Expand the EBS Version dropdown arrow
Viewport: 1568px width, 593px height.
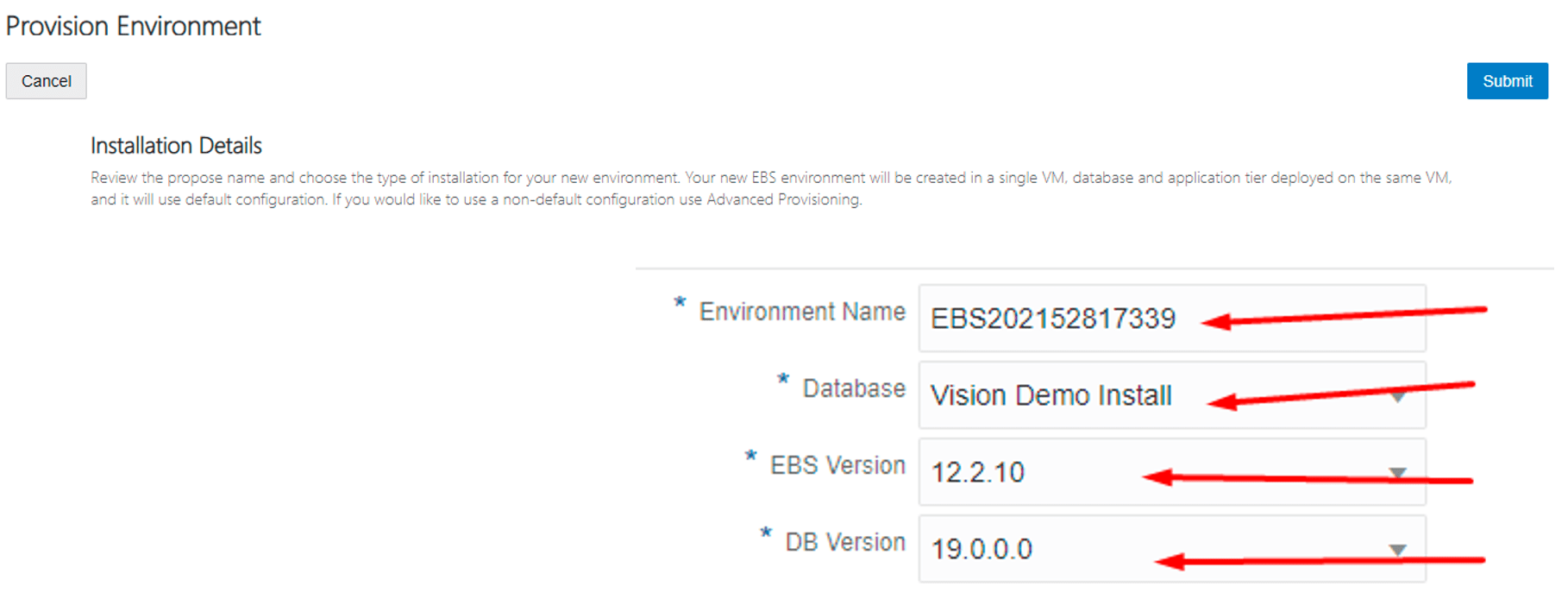coord(1397,473)
